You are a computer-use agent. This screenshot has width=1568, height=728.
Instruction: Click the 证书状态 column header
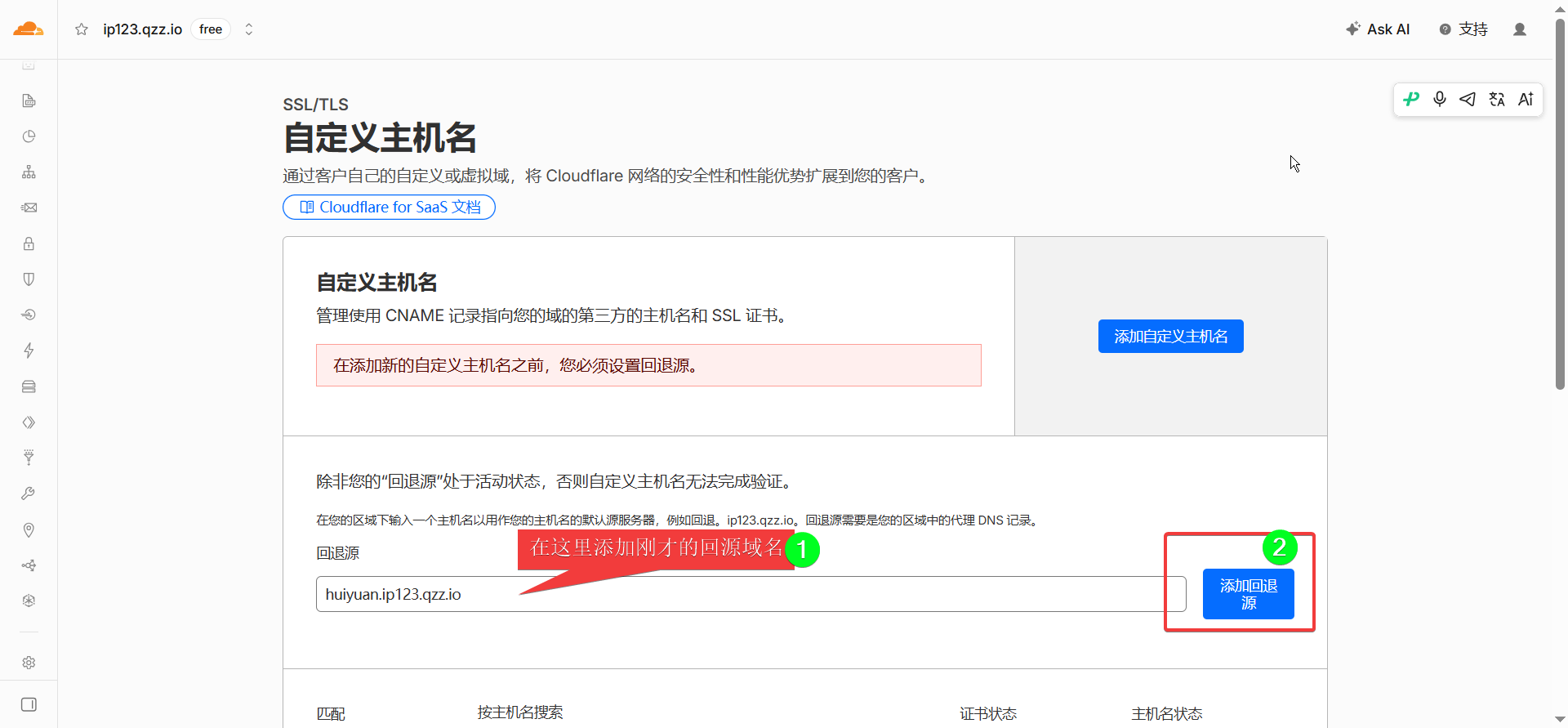click(988, 714)
